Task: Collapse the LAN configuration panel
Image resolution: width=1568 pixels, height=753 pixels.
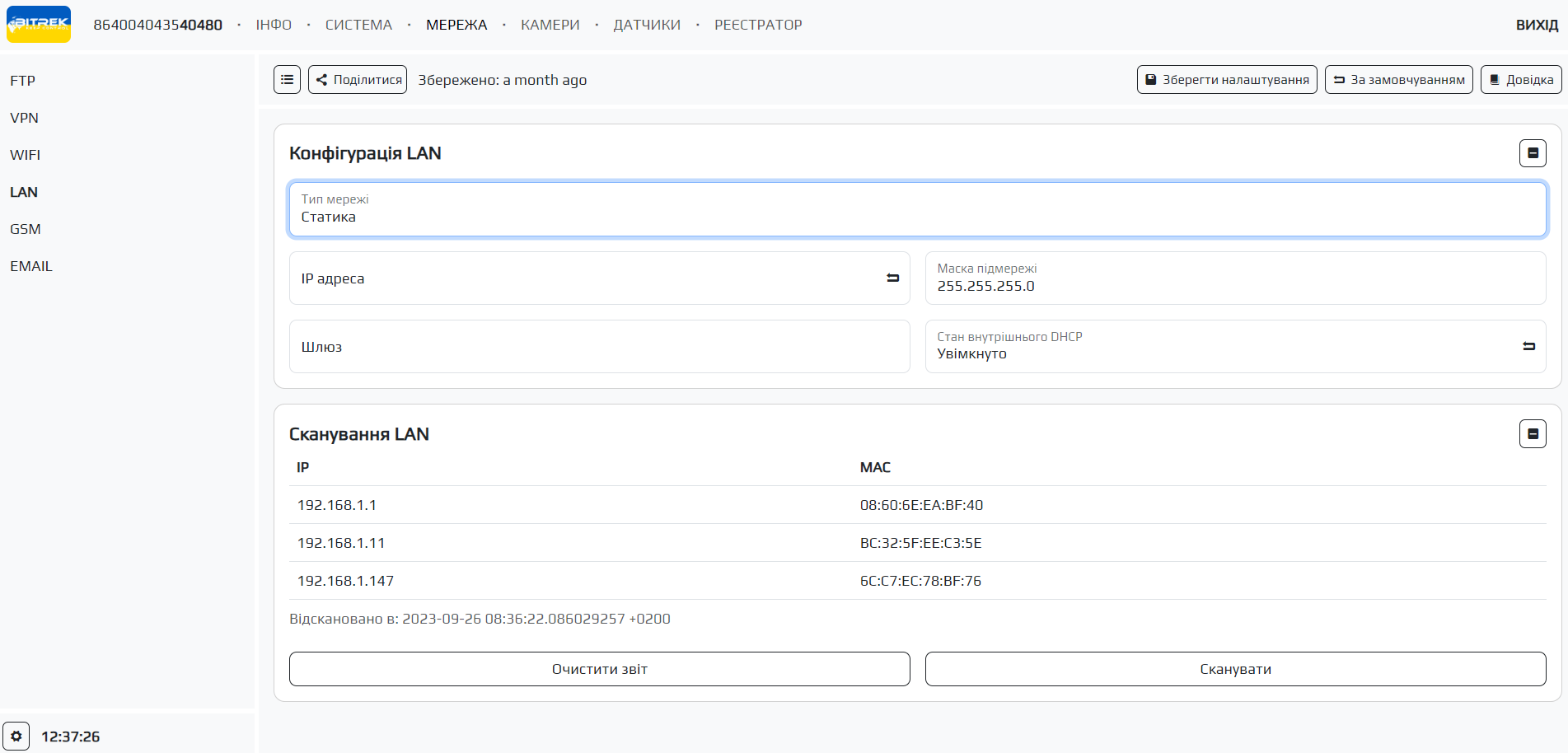Action: pos(1533,153)
